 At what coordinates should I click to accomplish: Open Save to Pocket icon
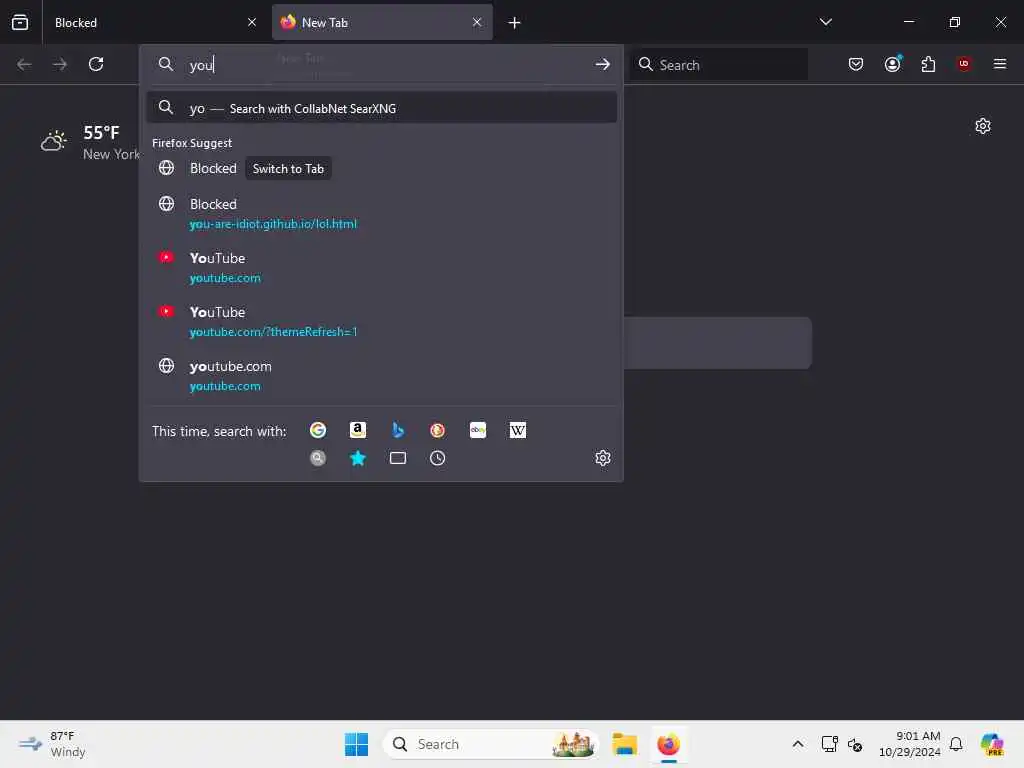pos(856,64)
